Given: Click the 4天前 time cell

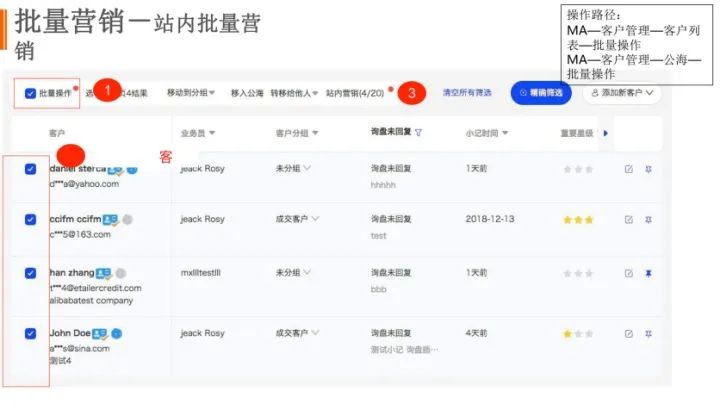Looking at the screenshot, I should (476, 333).
